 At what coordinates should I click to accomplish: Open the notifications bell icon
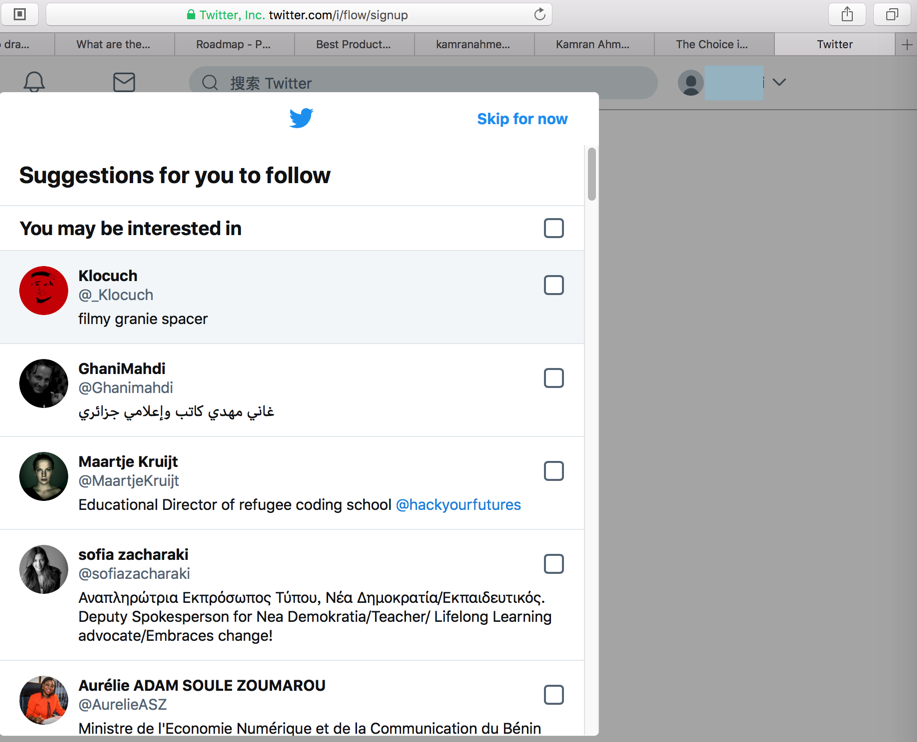34,82
